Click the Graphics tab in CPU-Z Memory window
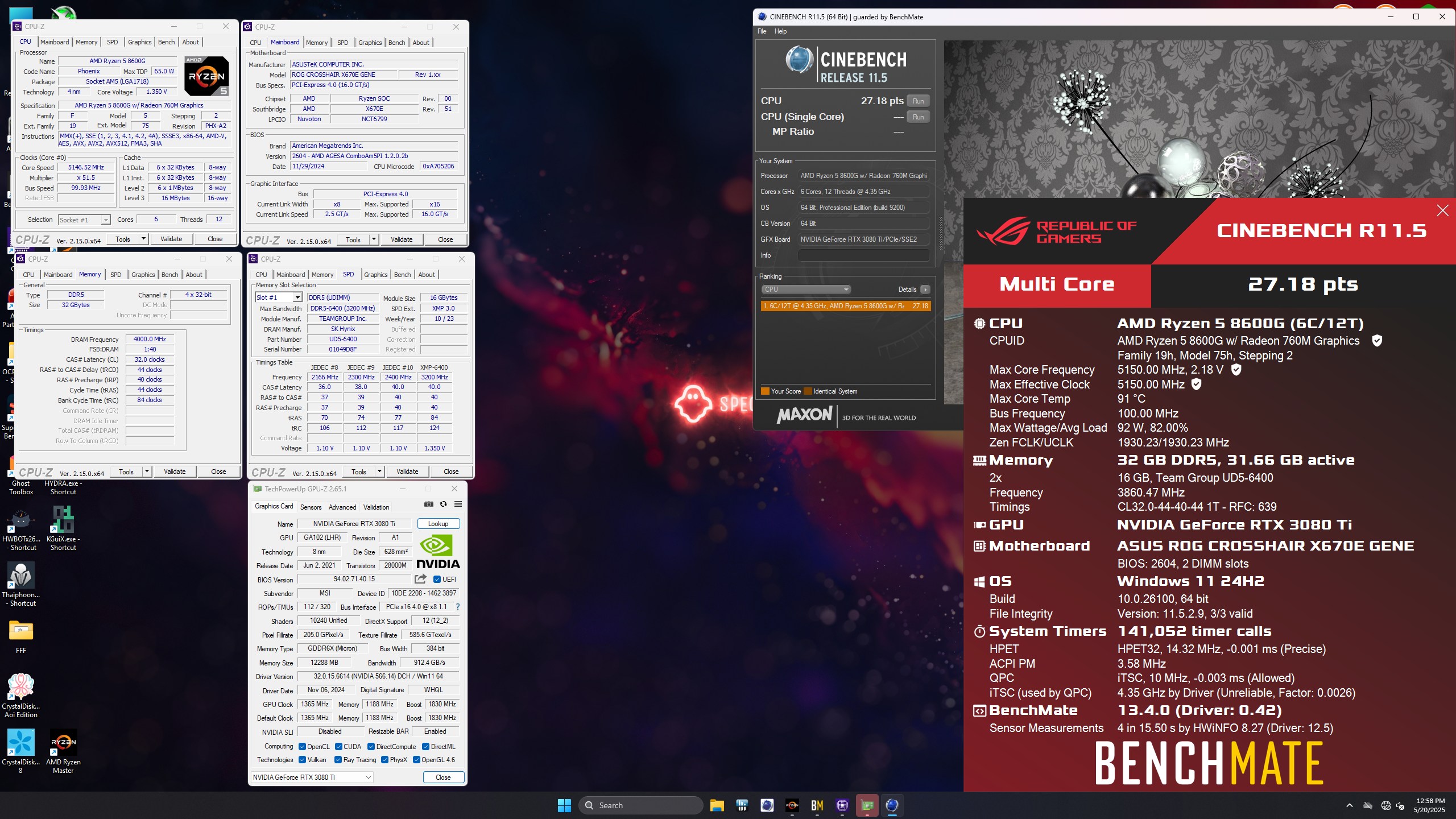1456x819 pixels. [143, 275]
